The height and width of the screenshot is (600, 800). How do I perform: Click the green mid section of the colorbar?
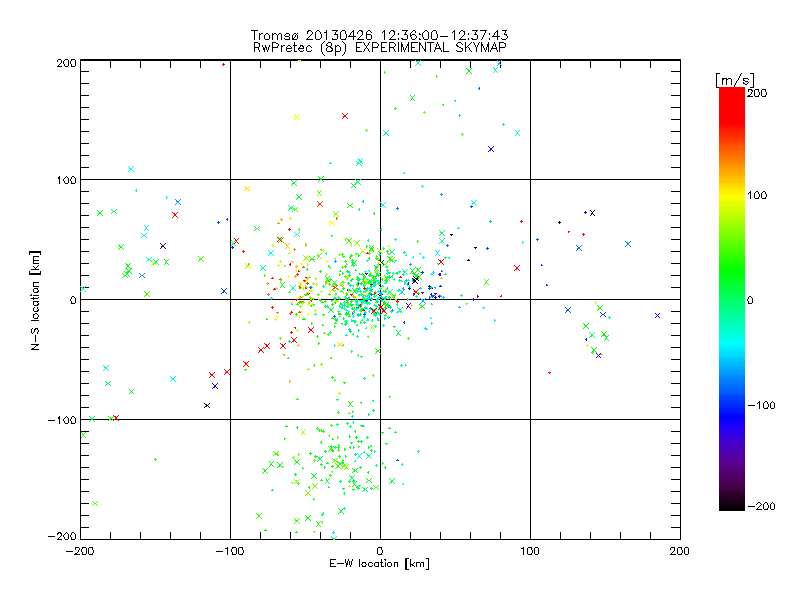tap(732, 276)
